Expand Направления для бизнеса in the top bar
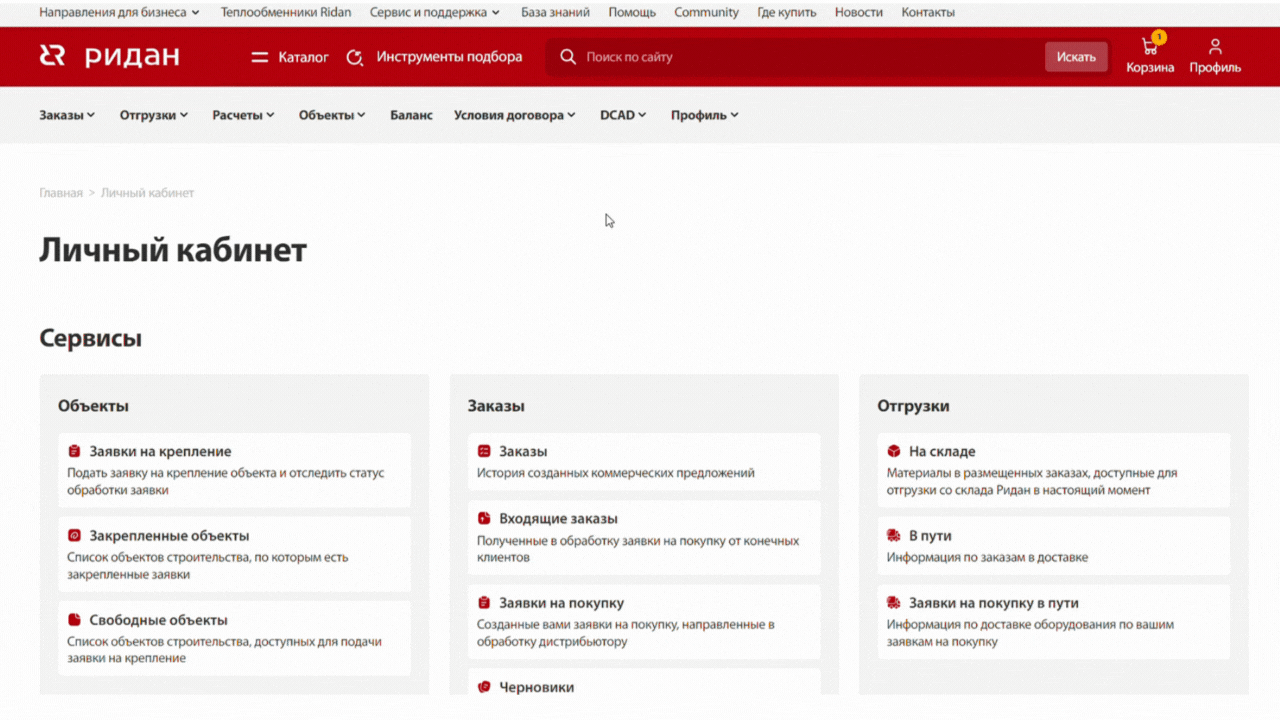This screenshot has width=1280, height=720. 119,13
